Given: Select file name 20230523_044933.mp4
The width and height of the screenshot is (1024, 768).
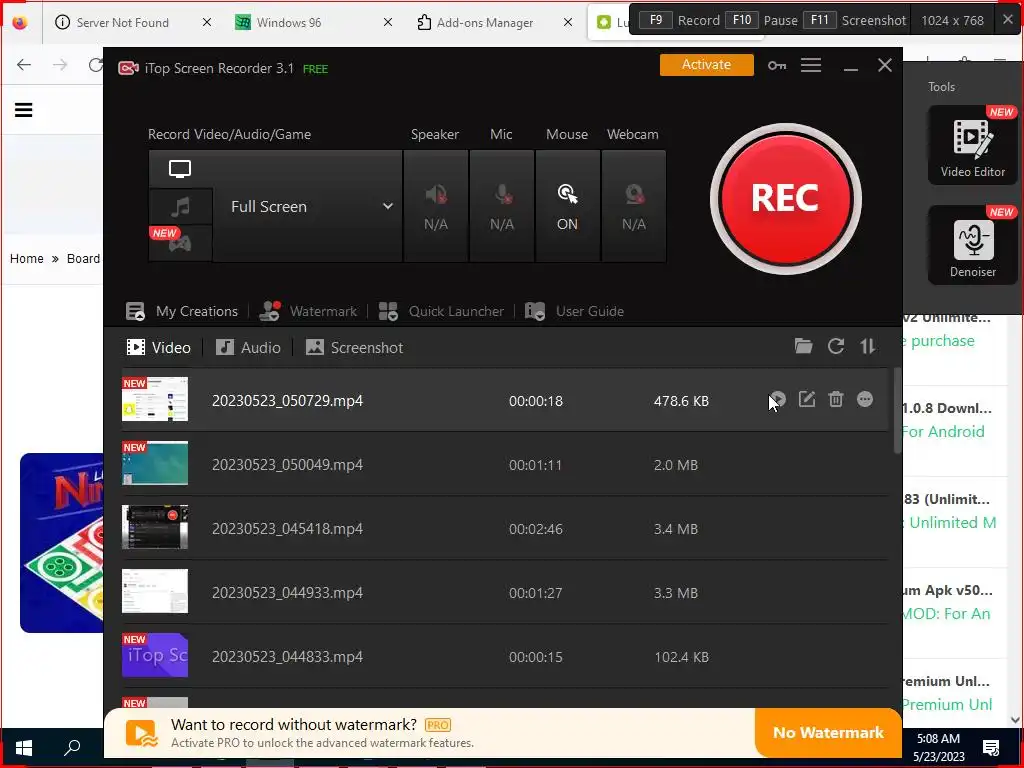Looking at the screenshot, I should (287, 593).
